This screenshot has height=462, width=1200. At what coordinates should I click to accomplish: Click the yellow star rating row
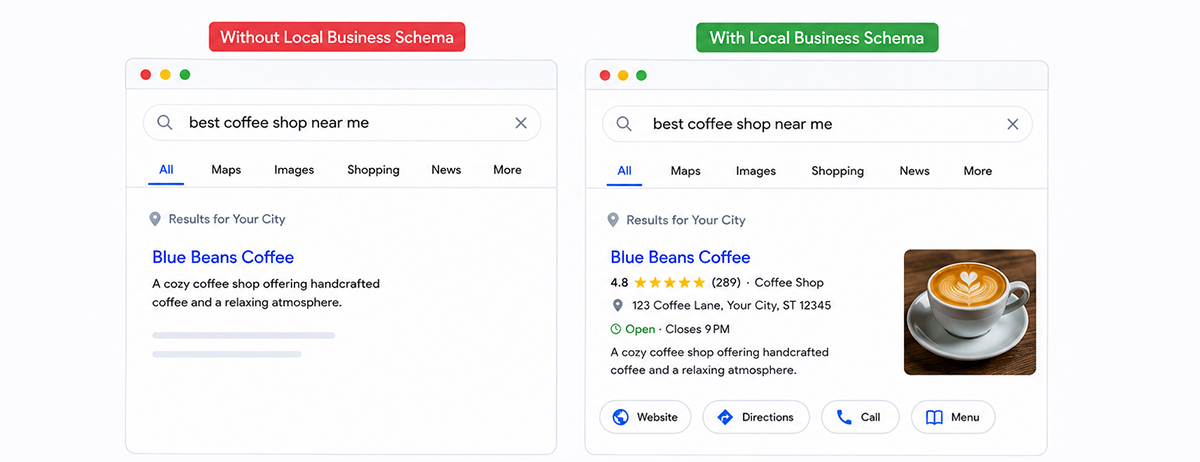[669, 282]
